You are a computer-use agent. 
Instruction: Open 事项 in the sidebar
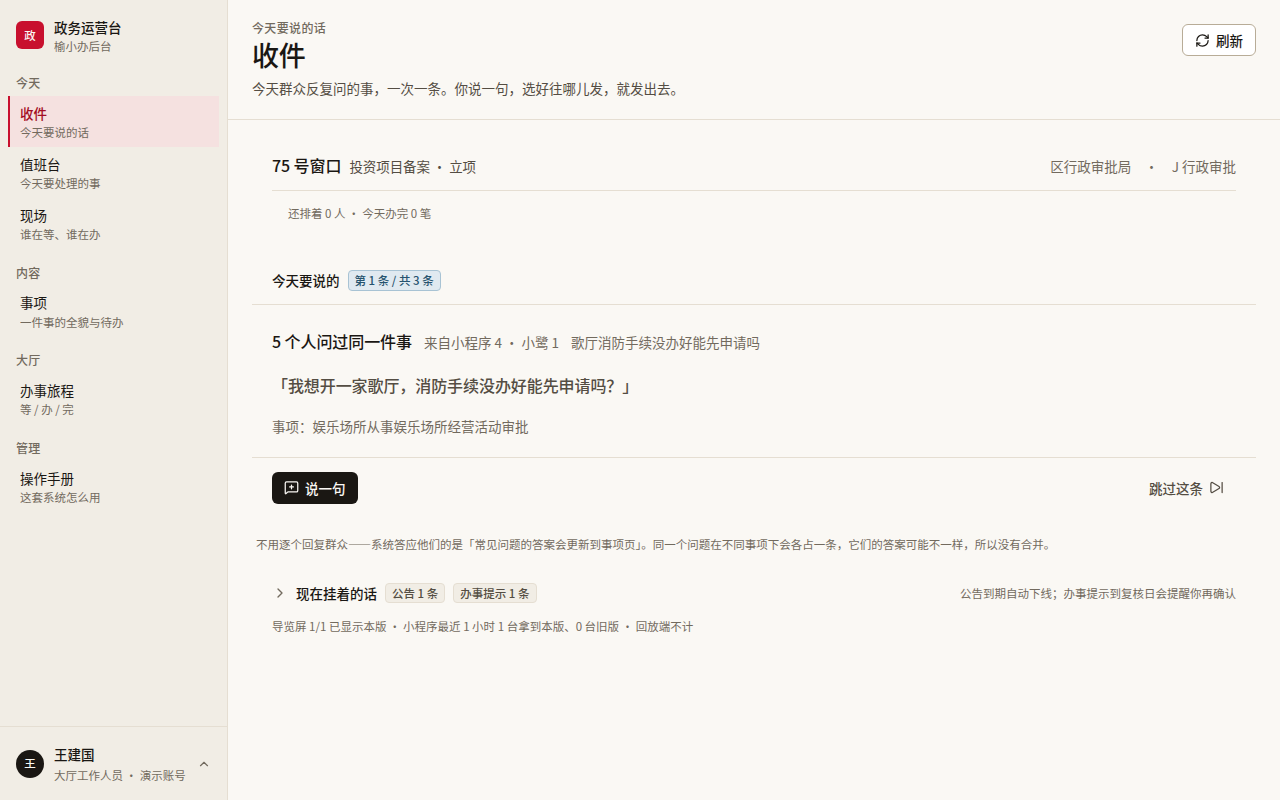point(114,311)
